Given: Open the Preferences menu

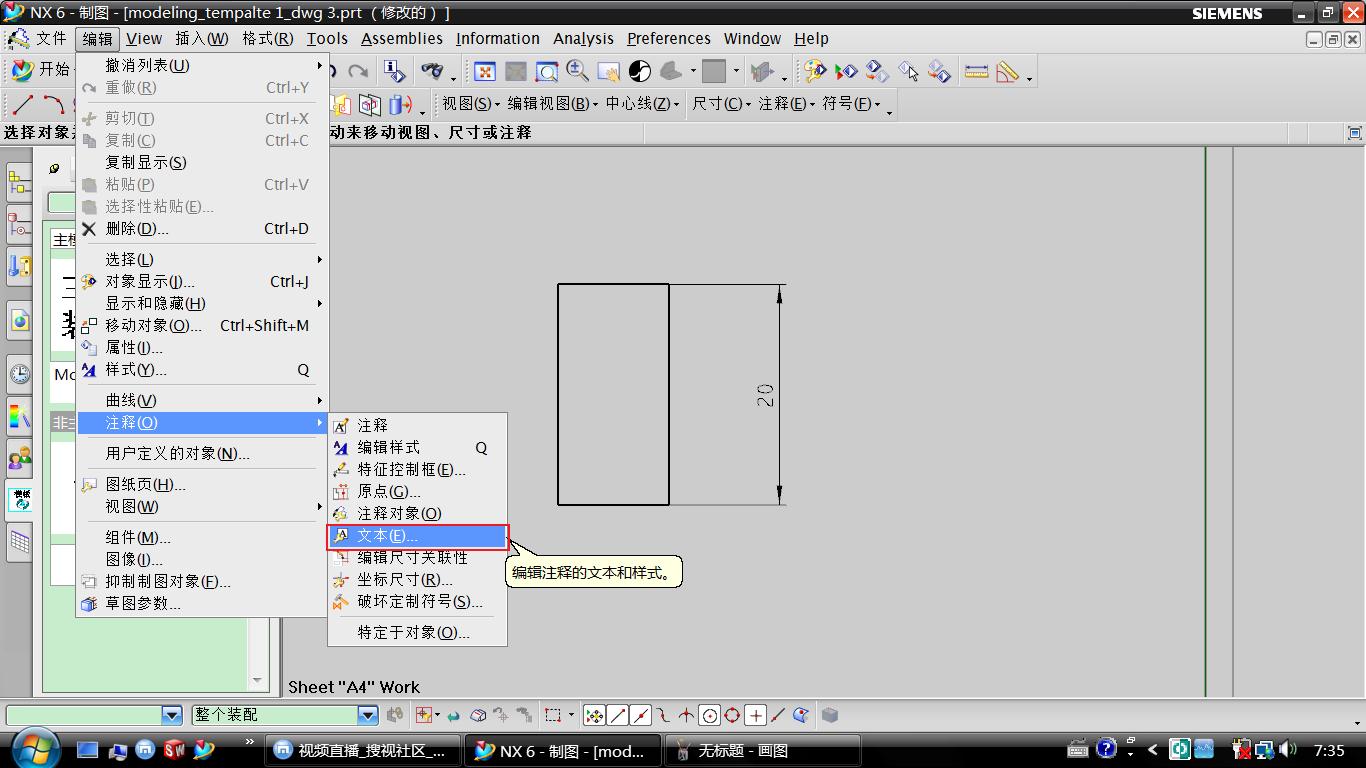Looking at the screenshot, I should pos(669,38).
